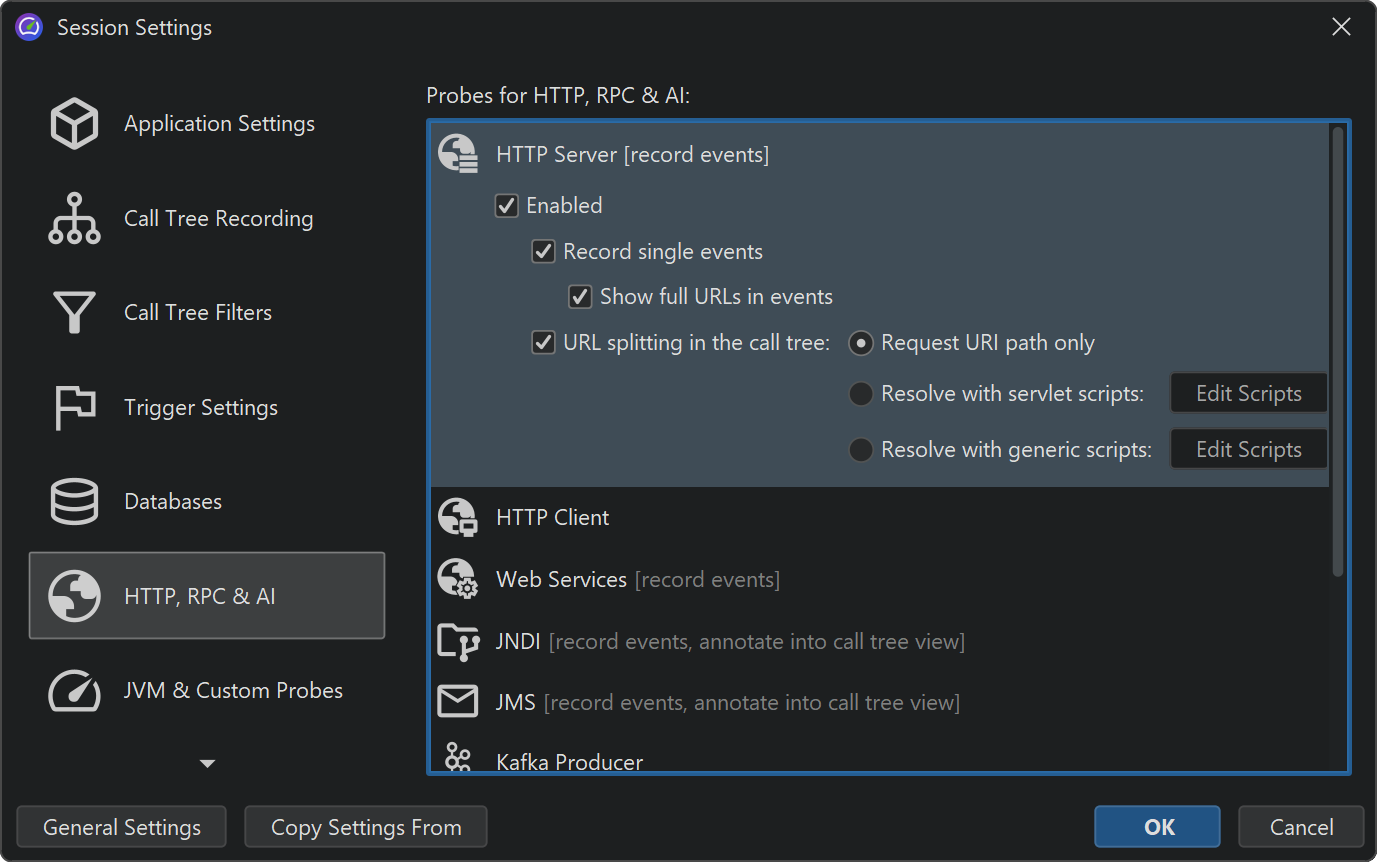Click the Kafka Producer probe icon
Viewport: 1377px width, 862px height.
(458, 758)
